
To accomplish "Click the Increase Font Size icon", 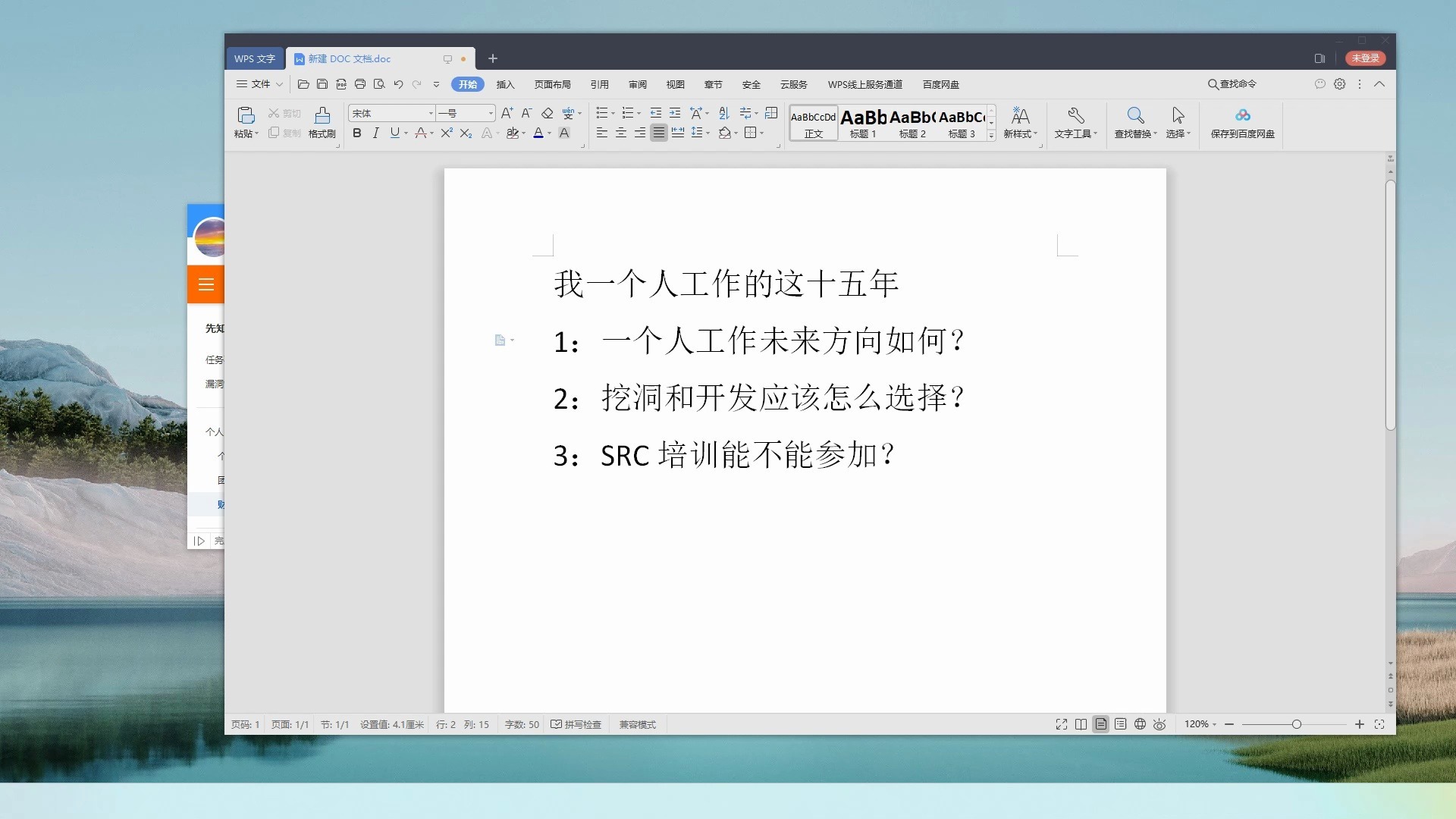I will click(507, 113).
